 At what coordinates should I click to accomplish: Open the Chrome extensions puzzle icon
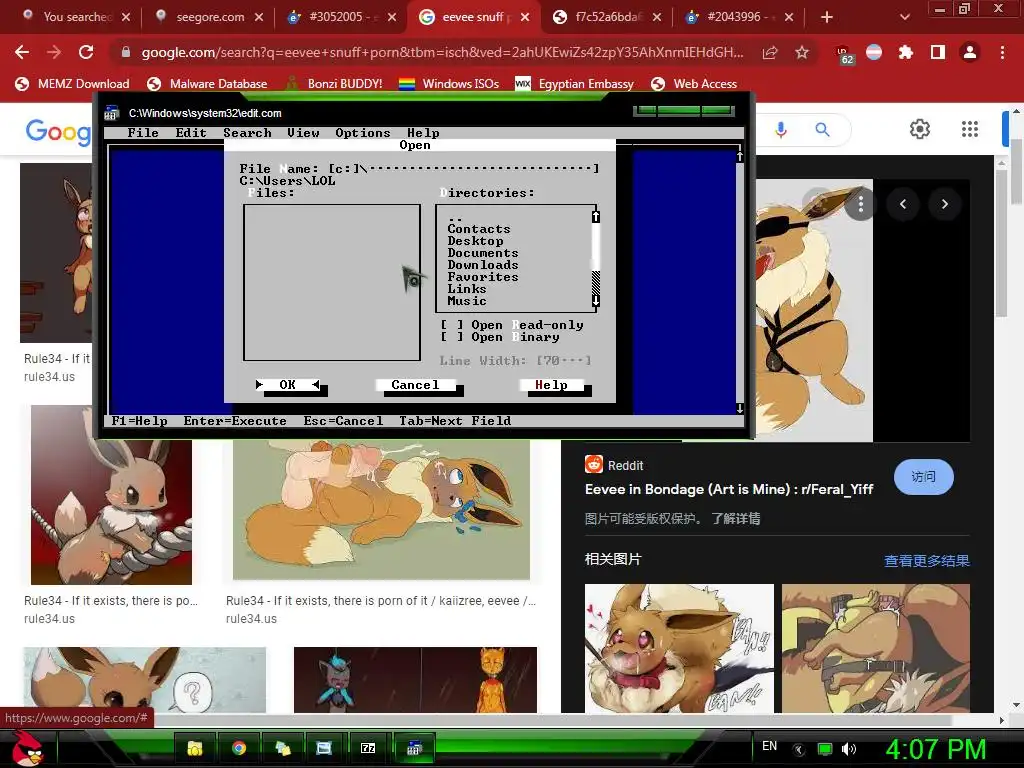(905, 52)
